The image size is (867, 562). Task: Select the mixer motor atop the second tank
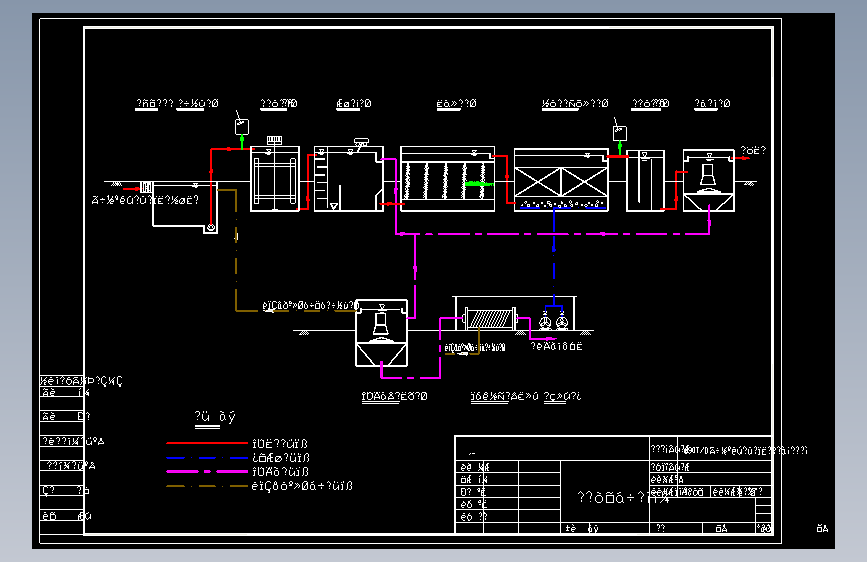(361, 142)
